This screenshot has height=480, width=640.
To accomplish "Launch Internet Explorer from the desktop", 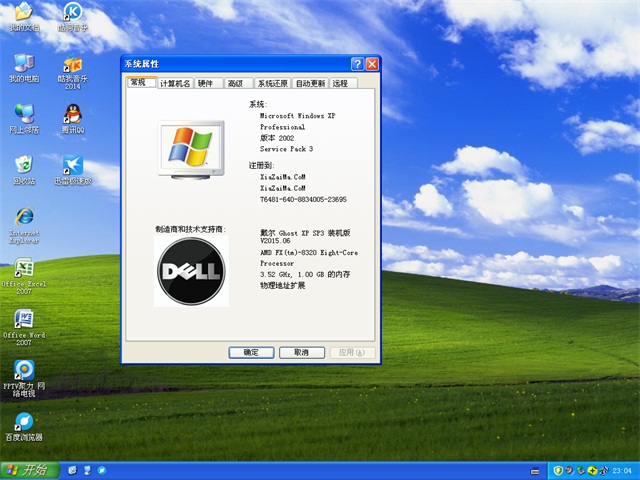I will [22, 219].
